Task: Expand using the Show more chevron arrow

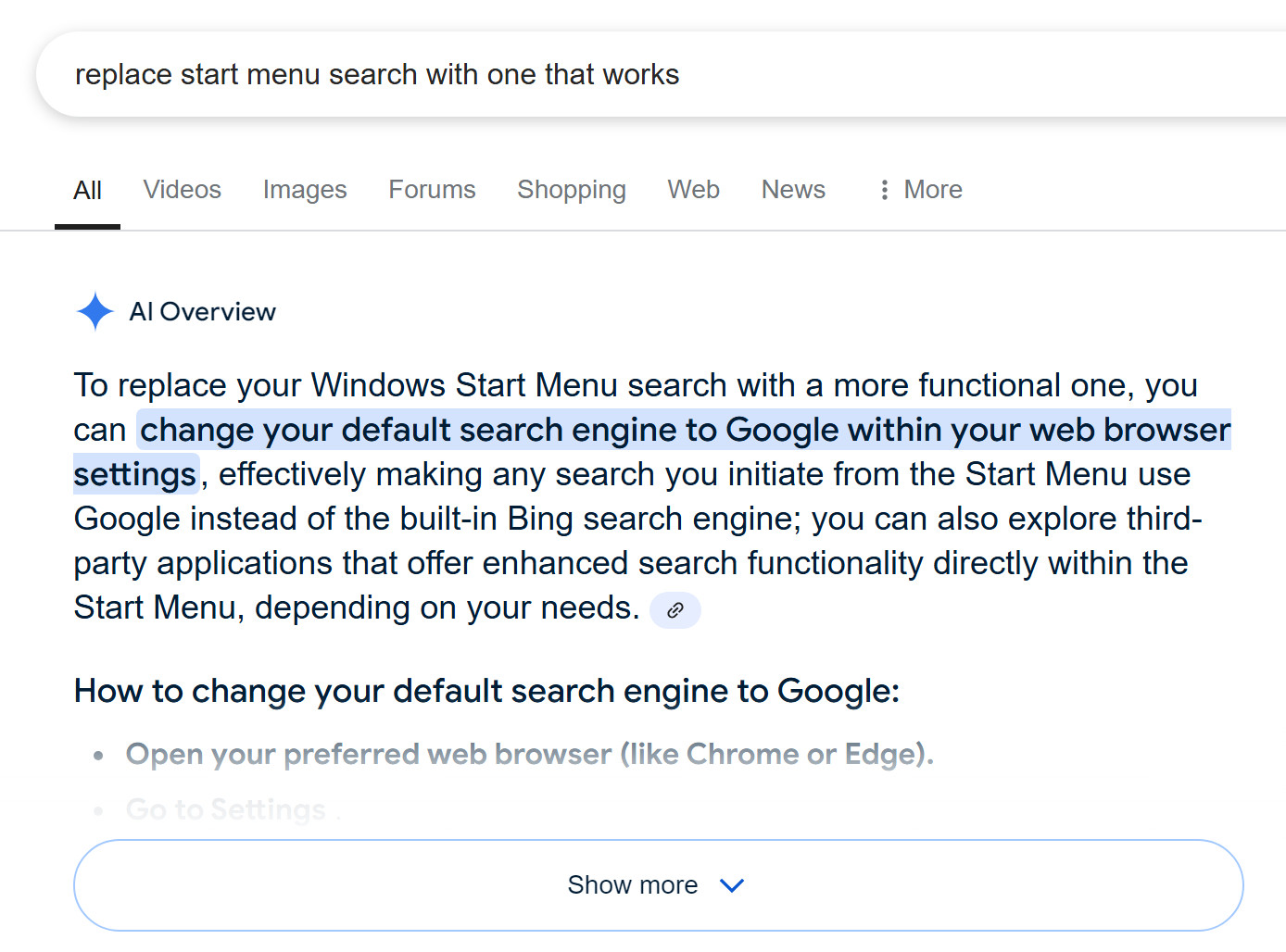Action: coord(732,885)
